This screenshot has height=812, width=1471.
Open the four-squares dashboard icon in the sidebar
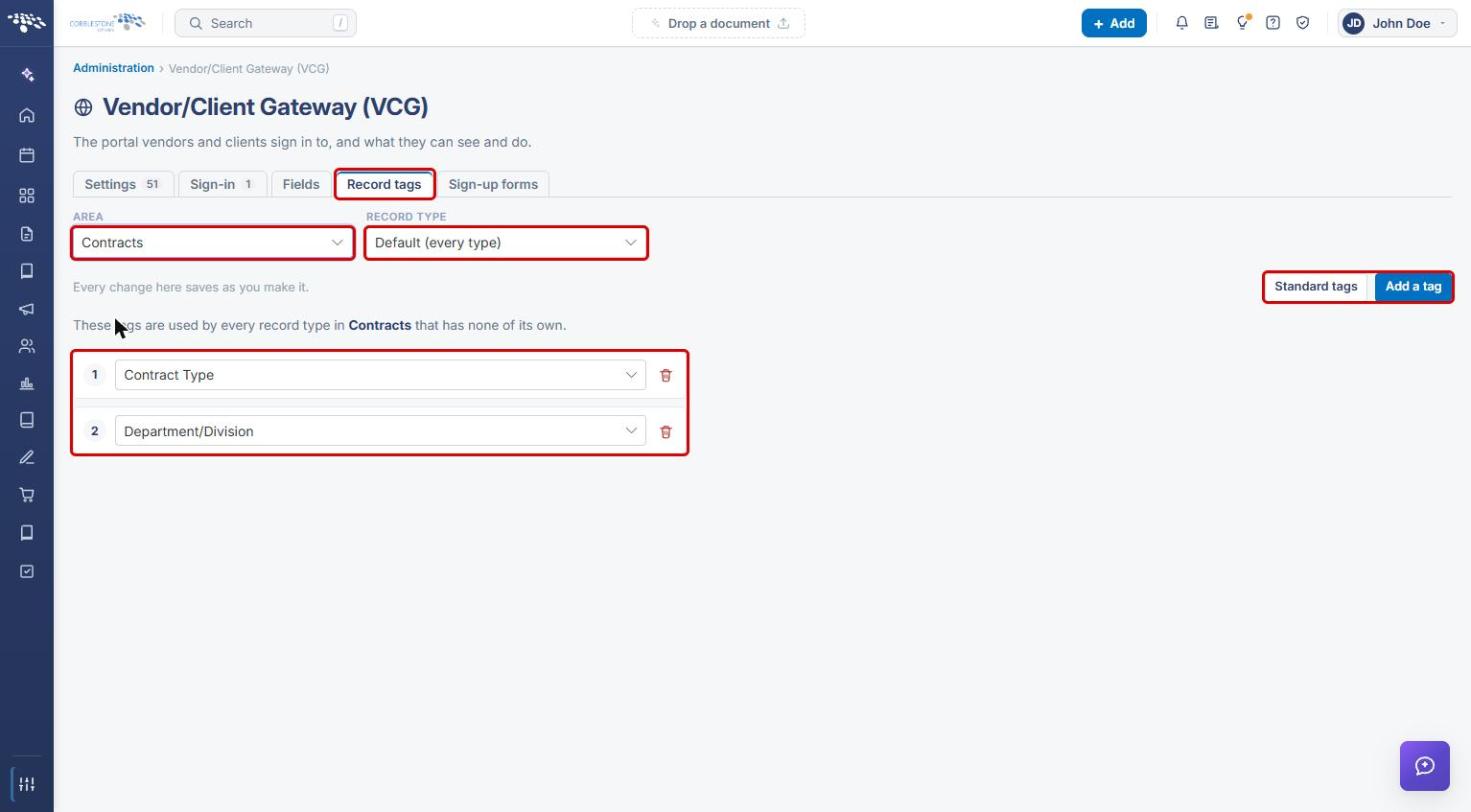pyautogui.click(x=27, y=196)
